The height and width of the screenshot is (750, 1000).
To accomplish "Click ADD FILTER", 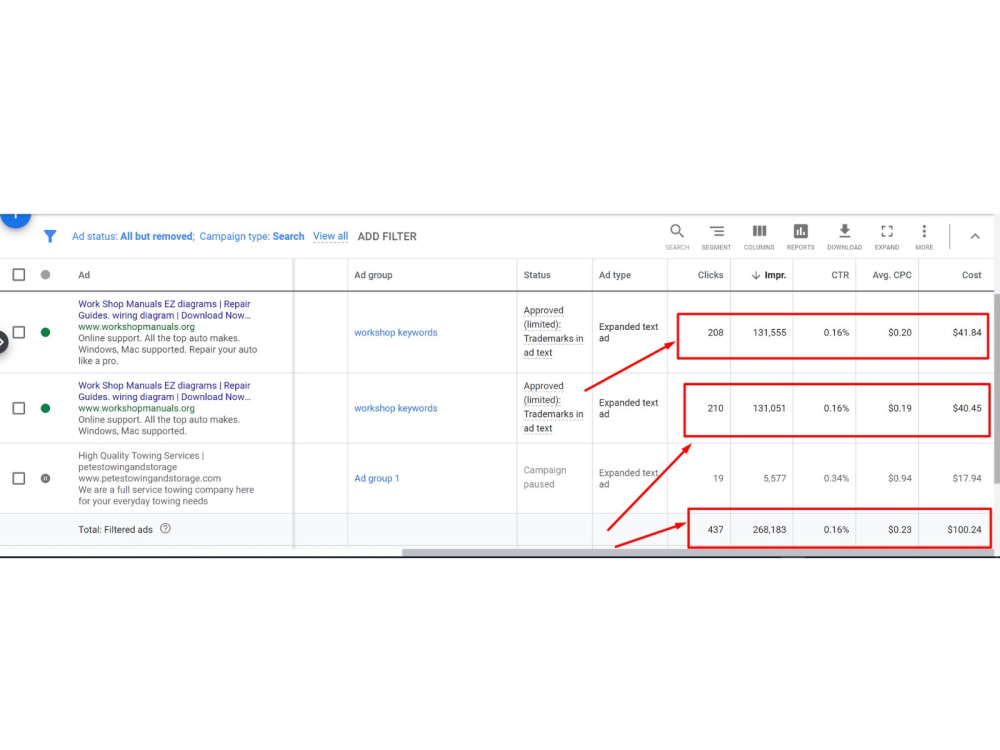I will pyautogui.click(x=387, y=237).
